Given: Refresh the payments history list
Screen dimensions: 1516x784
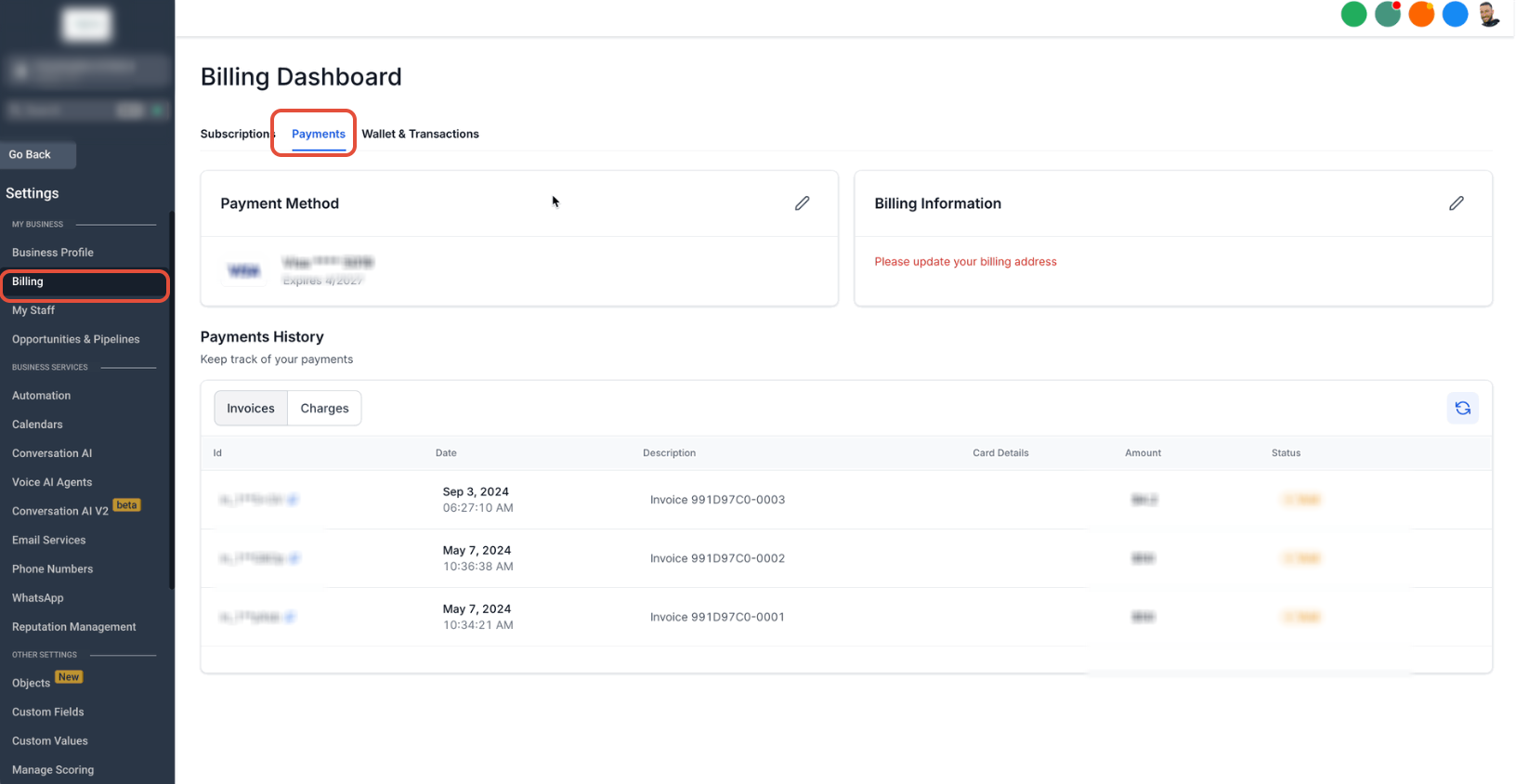Looking at the screenshot, I should click(x=1462, y=408).
